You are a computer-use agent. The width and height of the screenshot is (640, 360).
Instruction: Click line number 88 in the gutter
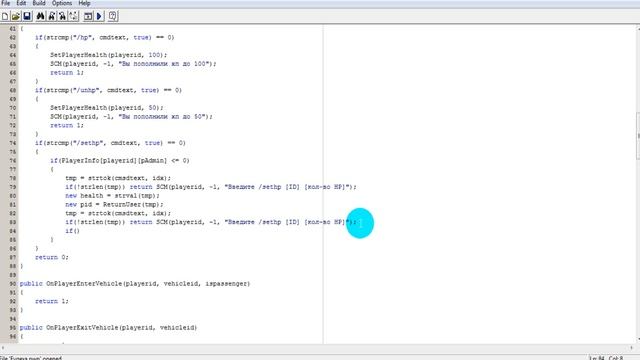click(13, 266)
